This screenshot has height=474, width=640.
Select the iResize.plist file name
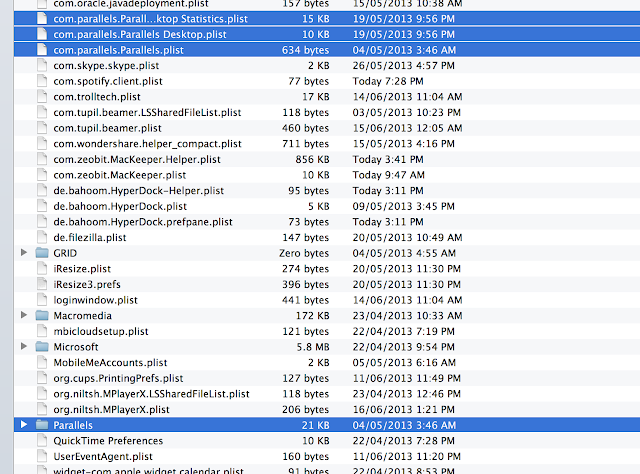(x=82, y=269)
